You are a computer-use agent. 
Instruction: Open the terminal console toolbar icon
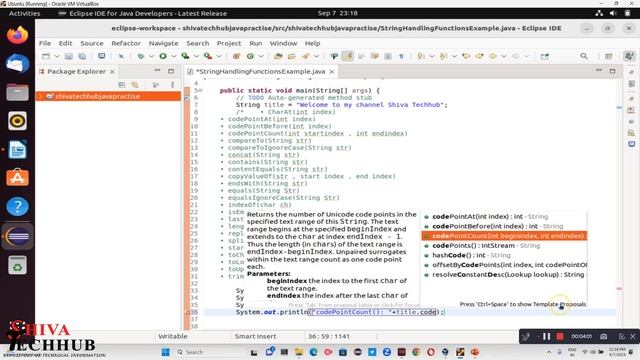coord(101,56)
